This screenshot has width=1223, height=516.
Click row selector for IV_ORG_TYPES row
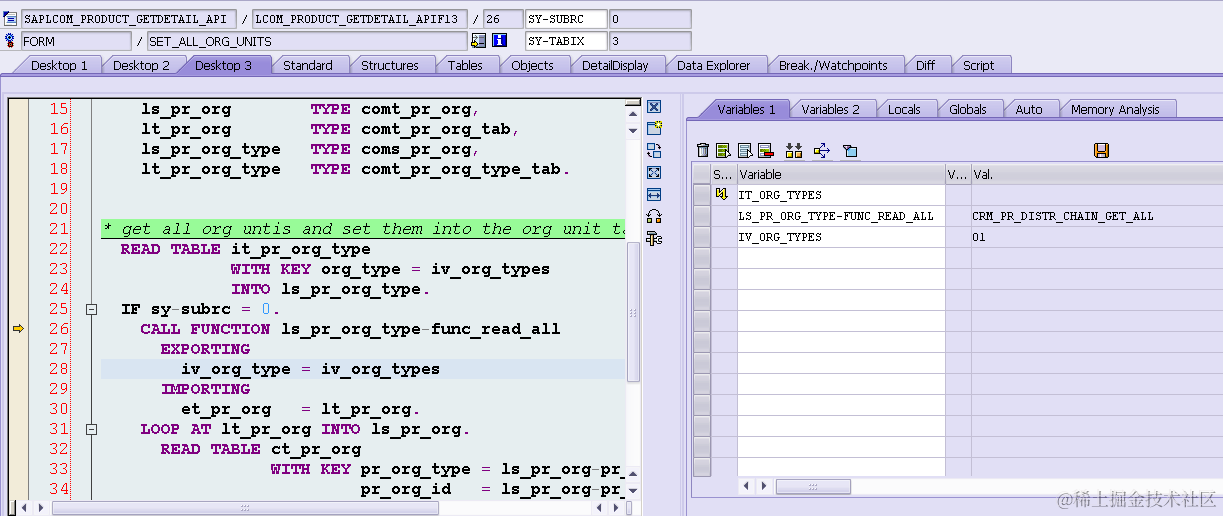(x=701, y=236)
